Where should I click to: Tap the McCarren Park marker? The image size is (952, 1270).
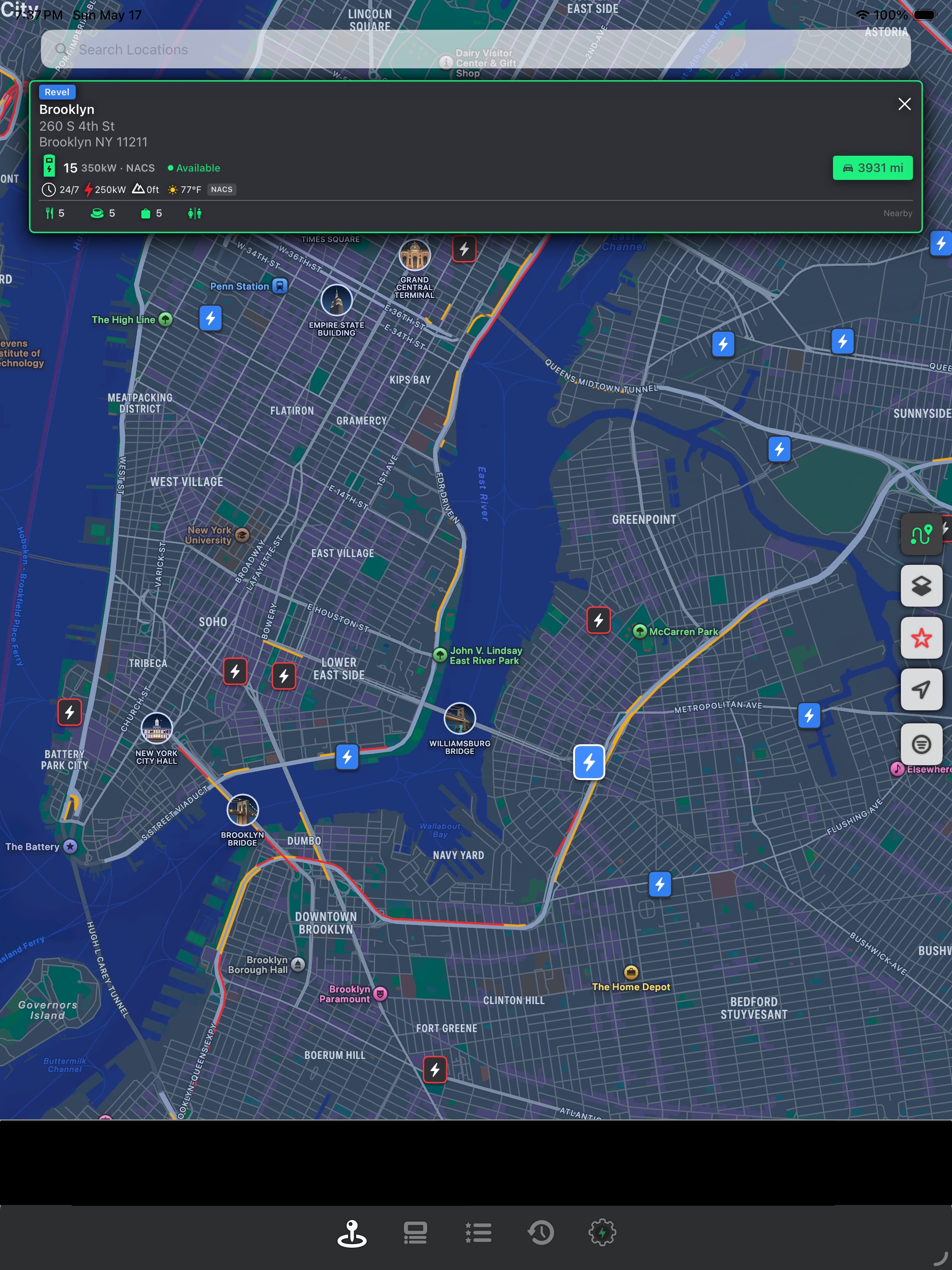640,632
